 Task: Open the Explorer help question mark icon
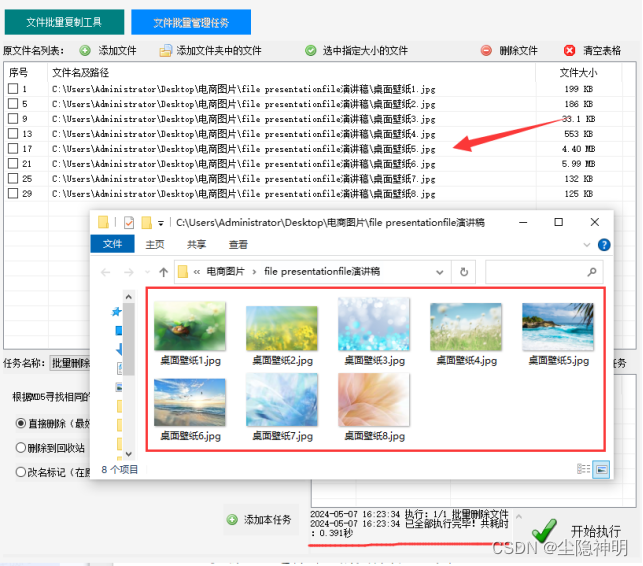[604, 245]
